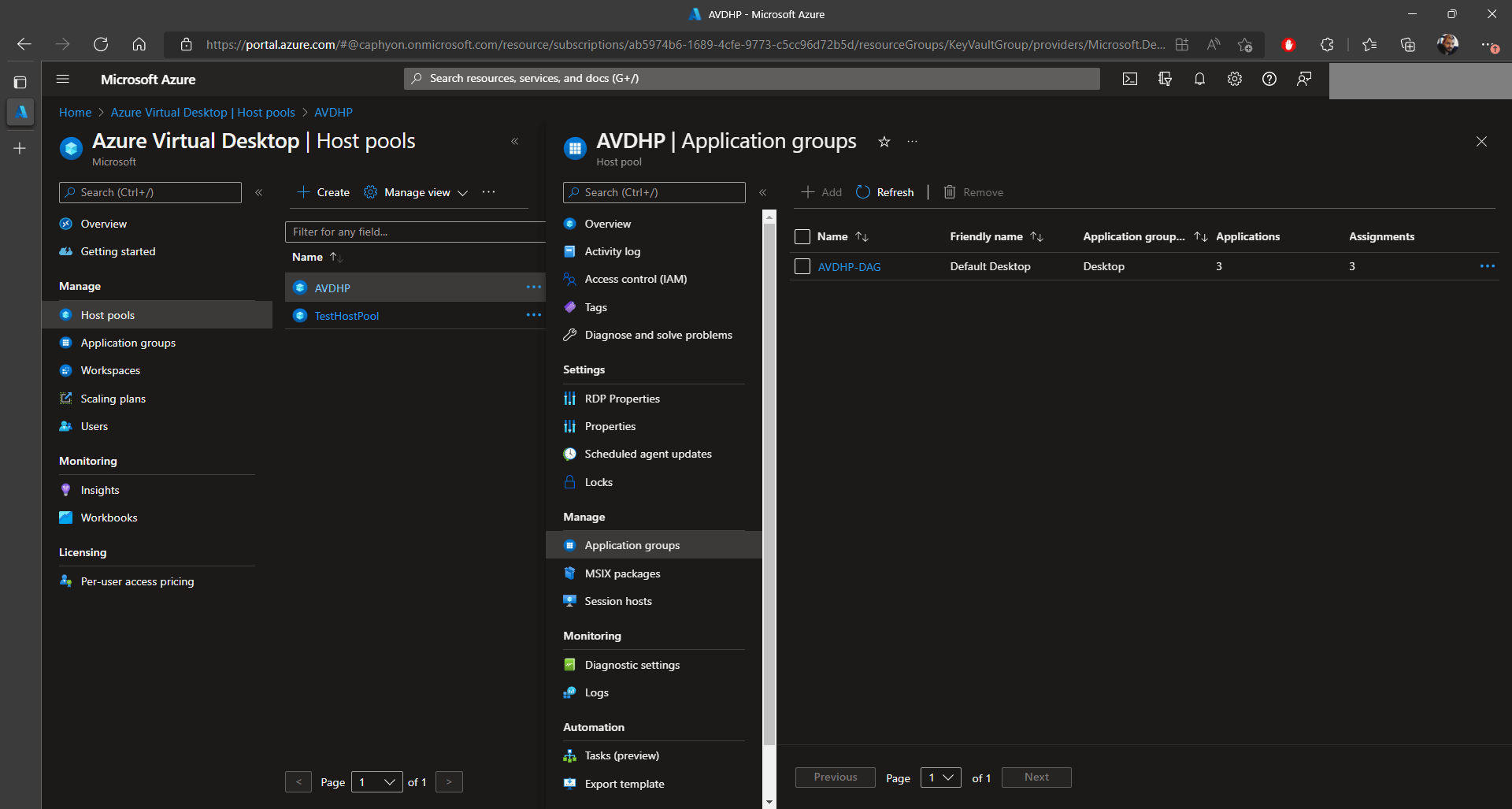This screenshot has height=809, width=1512.
Task: Go to browser home page
Action: pyautogui.click(x=139, y=44)
